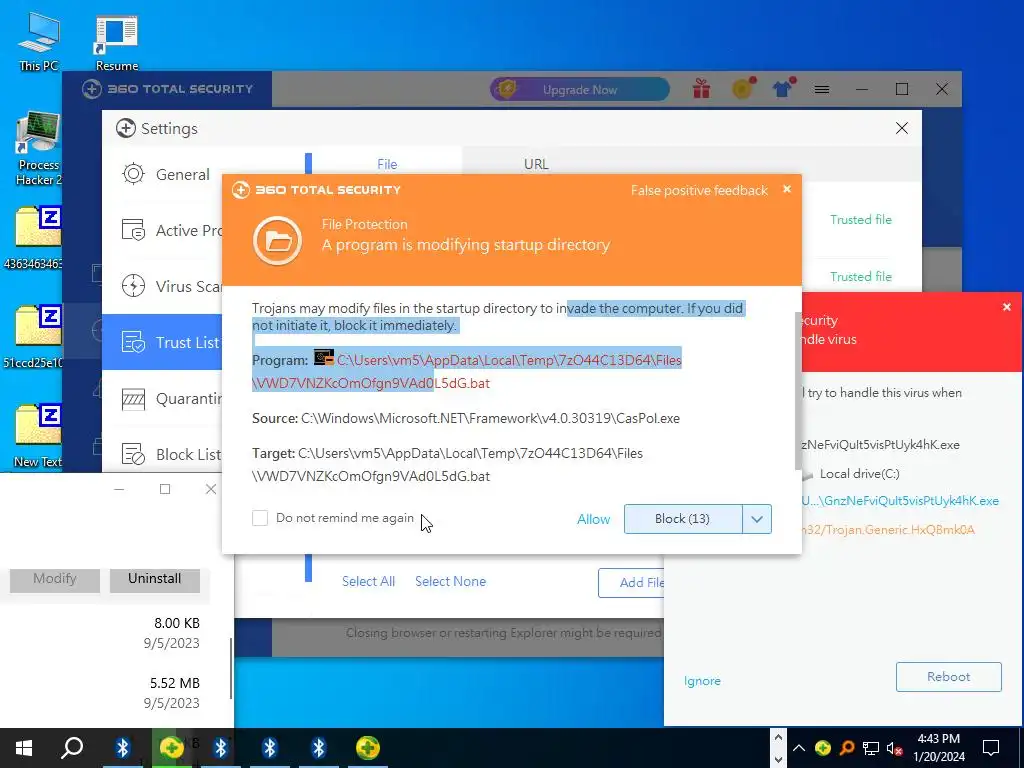
Task: Open Active Protection settings section
Action: [172, 231]
